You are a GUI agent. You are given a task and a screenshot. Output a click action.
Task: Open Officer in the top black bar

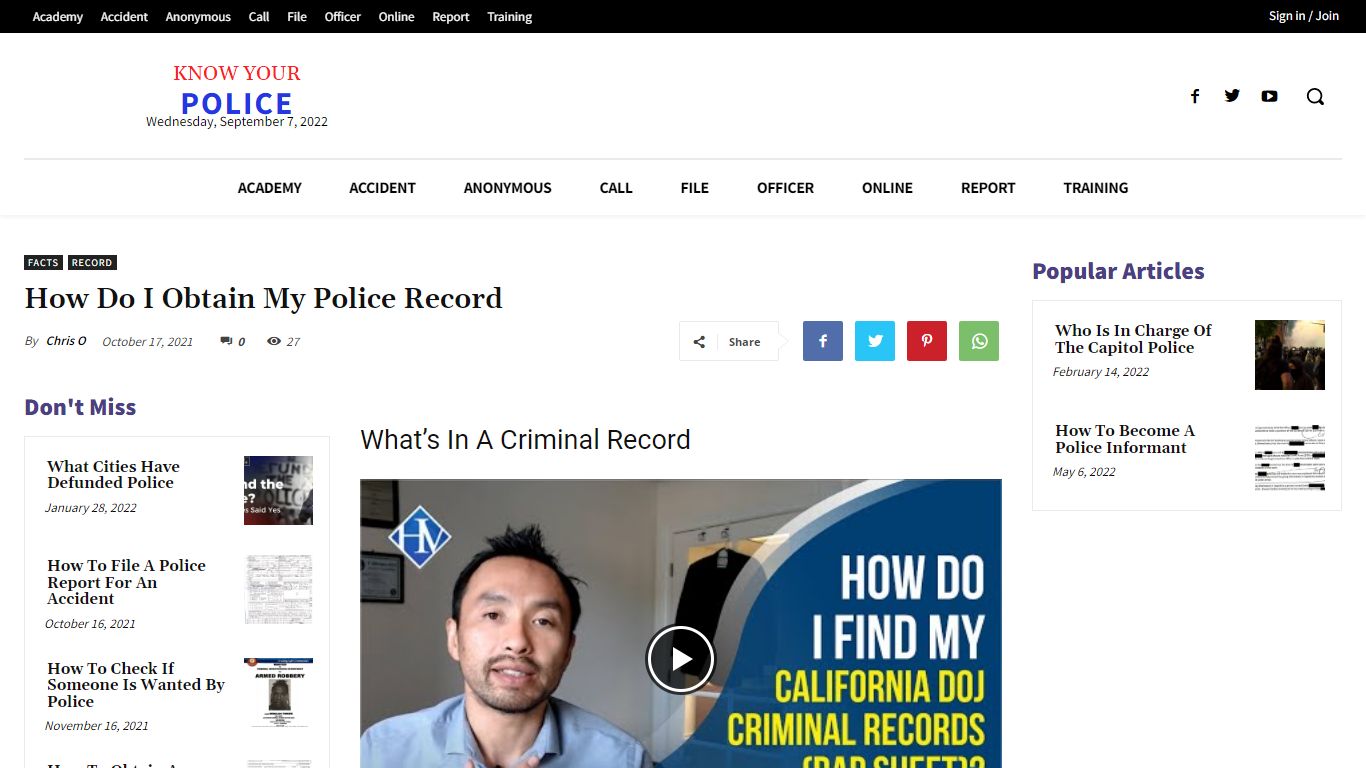(x=343, y=17)
